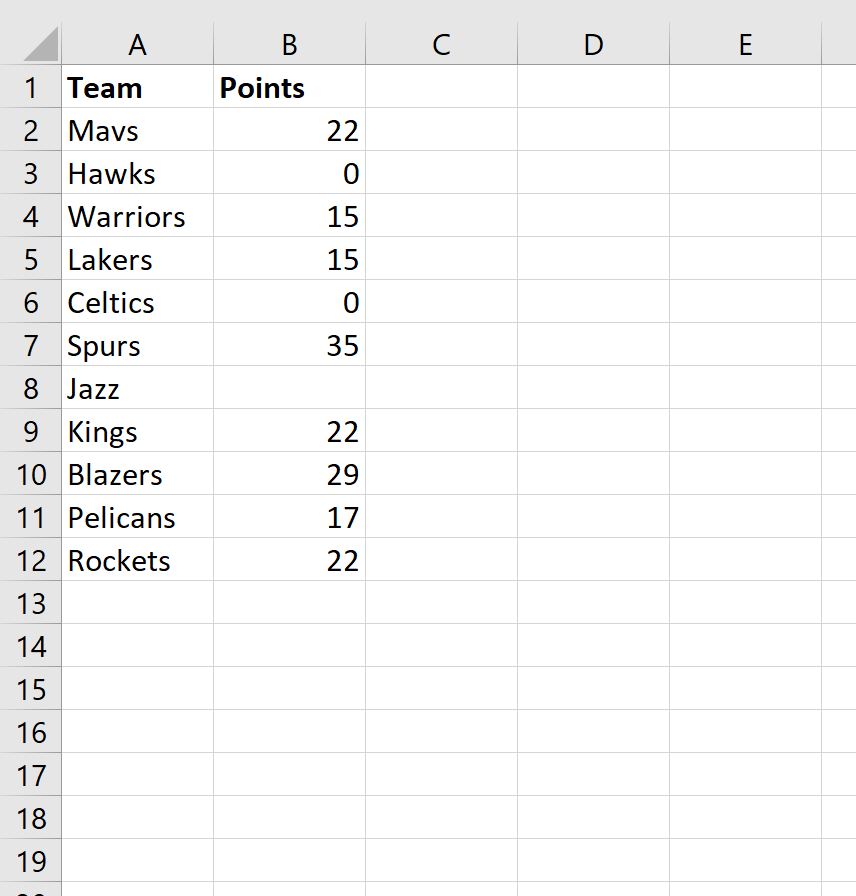Select row 19 header
This screenshot has width=856, height=896.
[30, 861]
